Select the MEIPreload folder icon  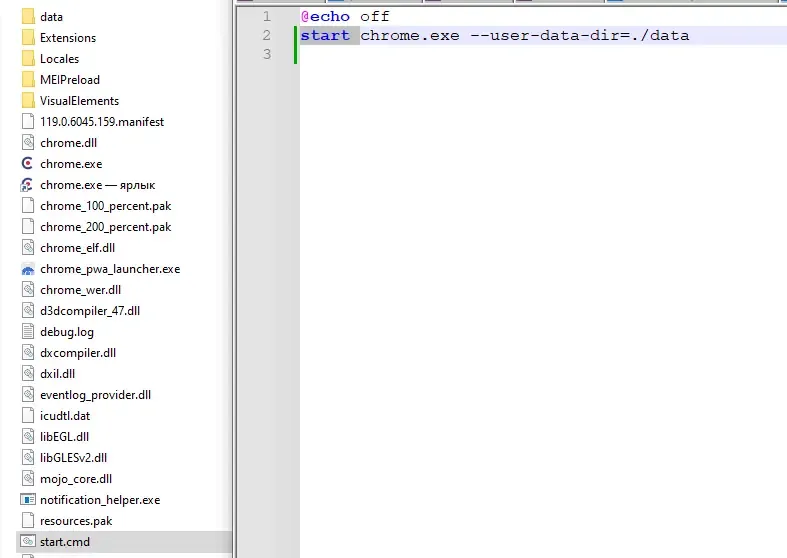(28, 80)
